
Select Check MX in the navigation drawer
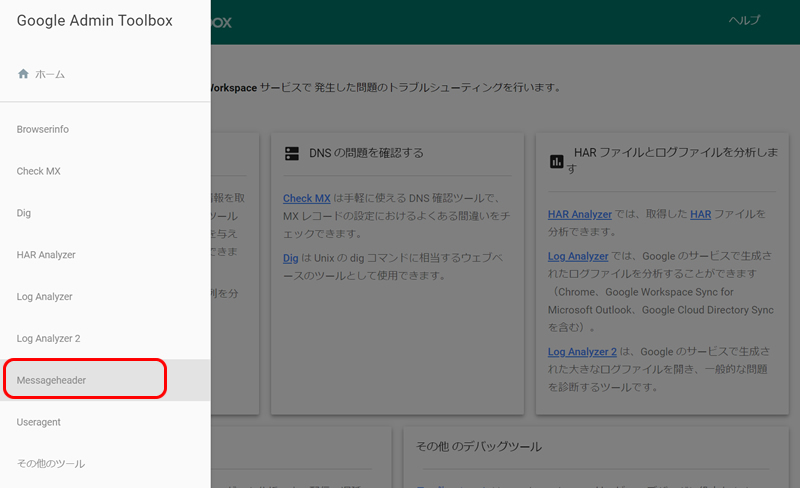[x=39, y=172]
